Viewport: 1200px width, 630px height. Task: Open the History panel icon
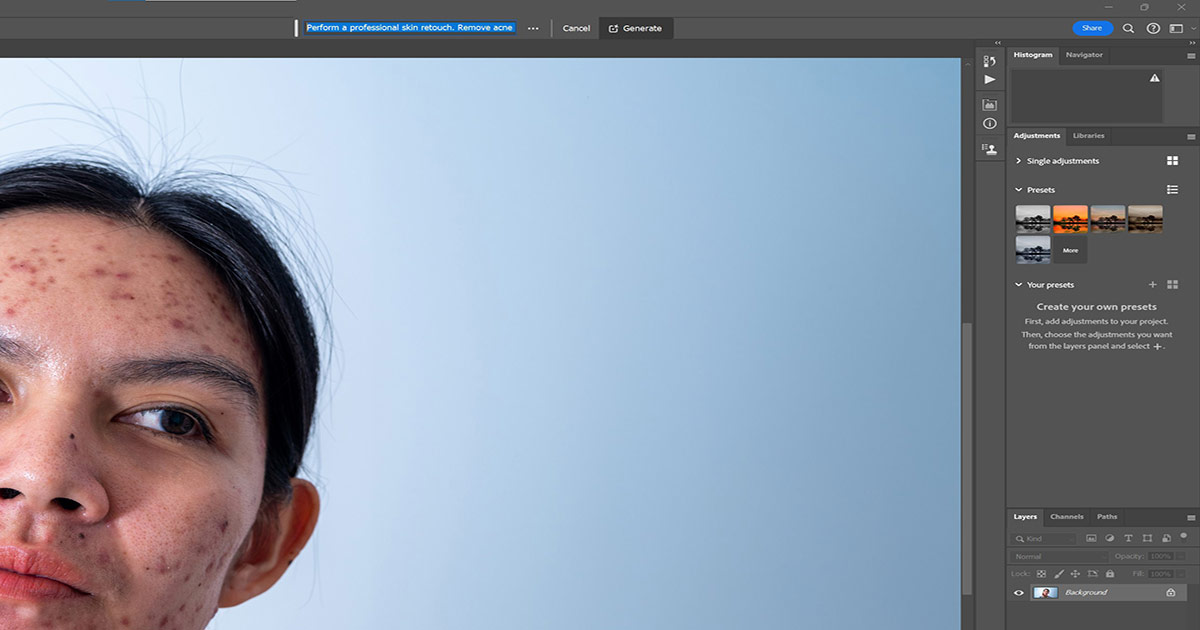(989, 61)
